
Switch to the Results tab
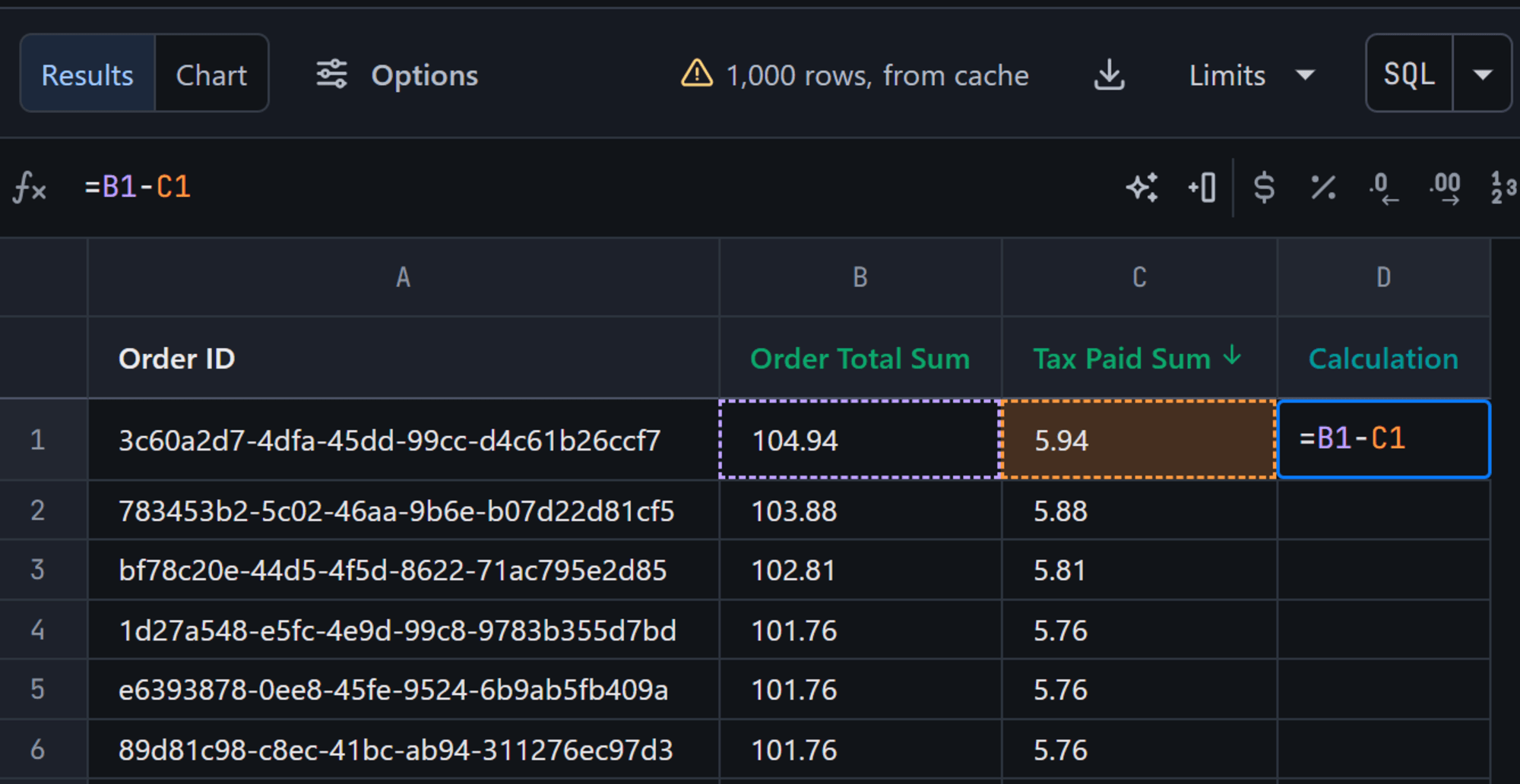[x=87, y=74]
